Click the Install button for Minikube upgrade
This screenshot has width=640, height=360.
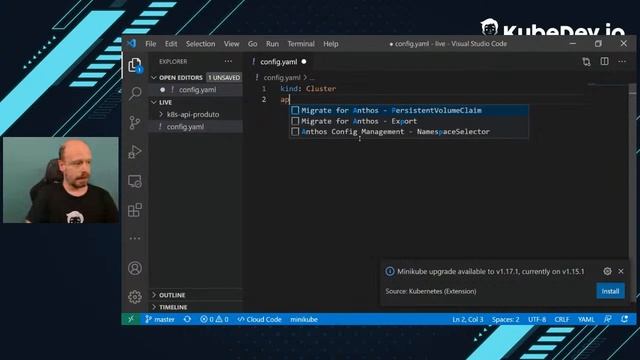point(610,291)
